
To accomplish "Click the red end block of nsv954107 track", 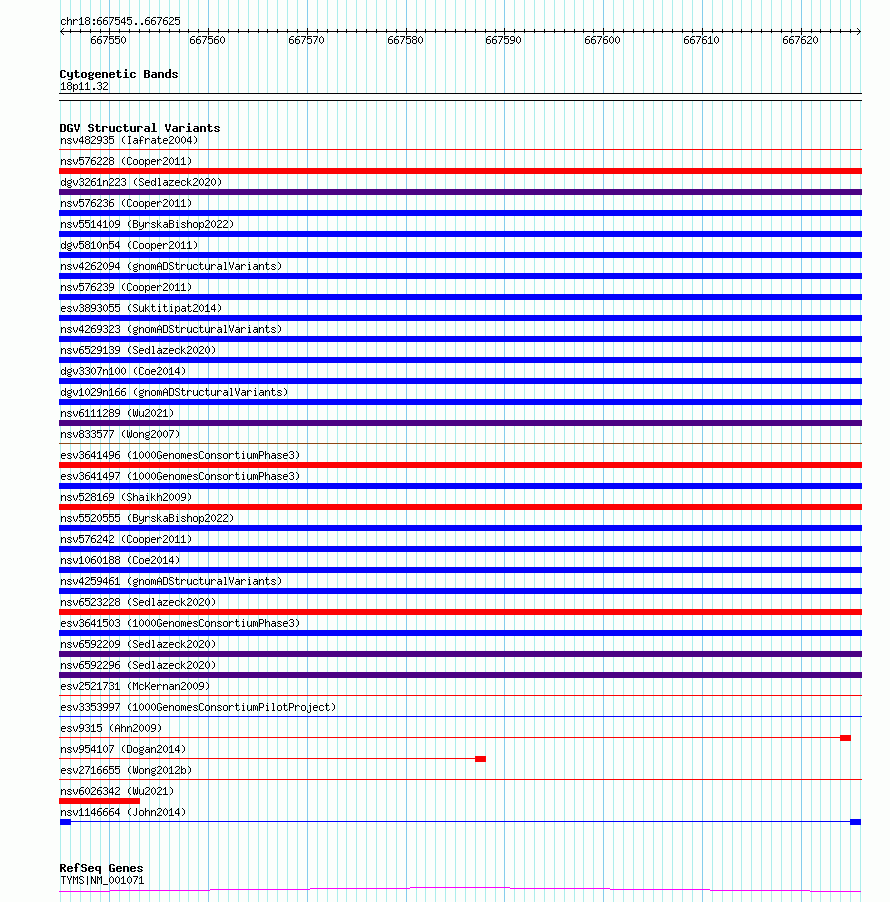I will 480,759.
